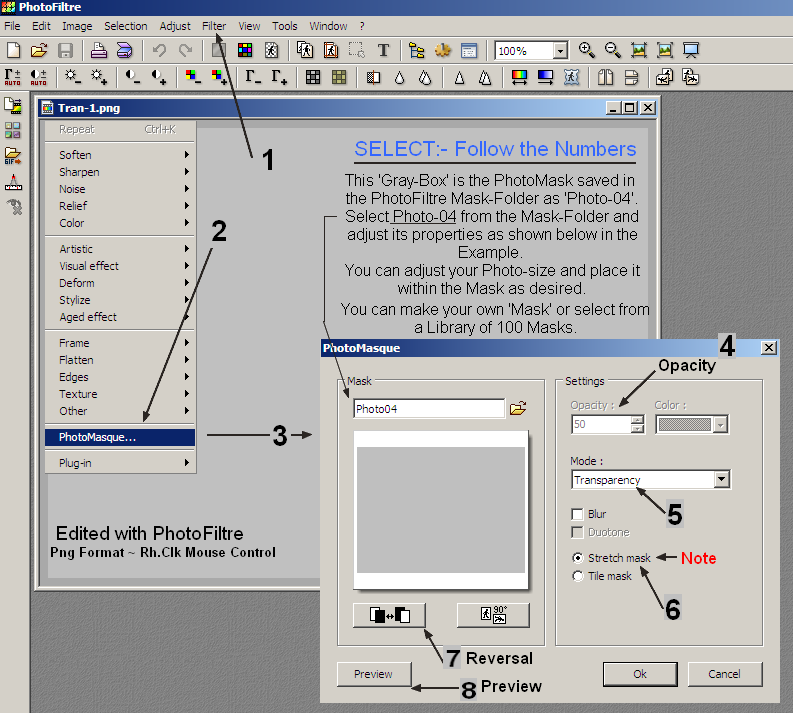This screenshot has width=793, height=713.
Task: Open the Mode Transparency dropdown
Action: click(x=722, y=479)
